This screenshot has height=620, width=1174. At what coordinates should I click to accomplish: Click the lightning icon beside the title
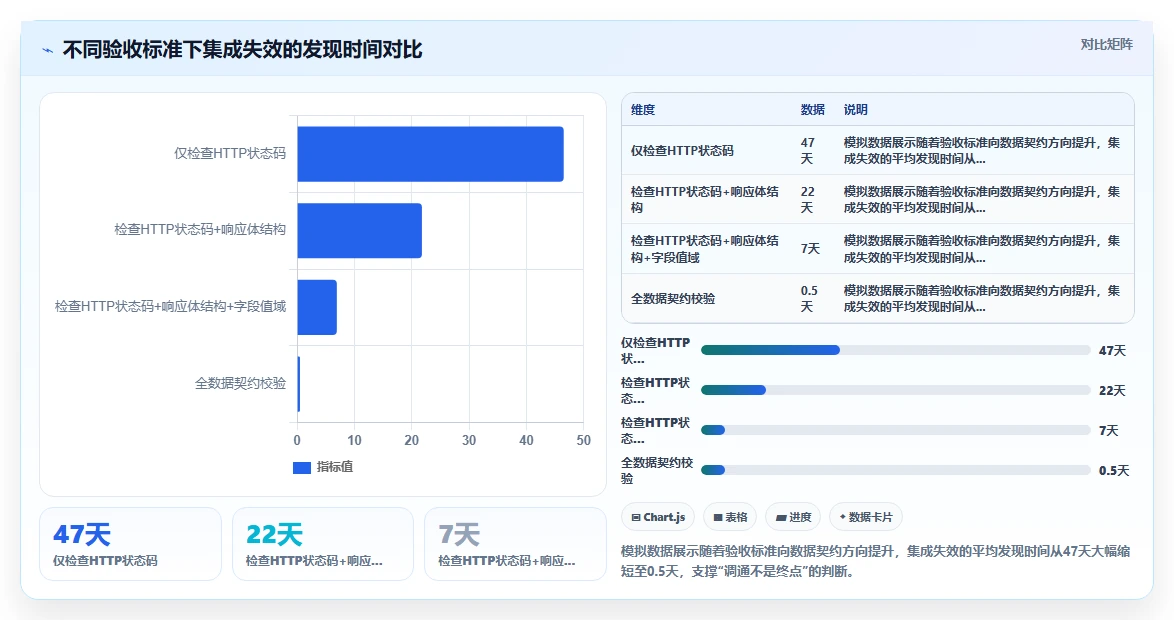tap(48, 51)
